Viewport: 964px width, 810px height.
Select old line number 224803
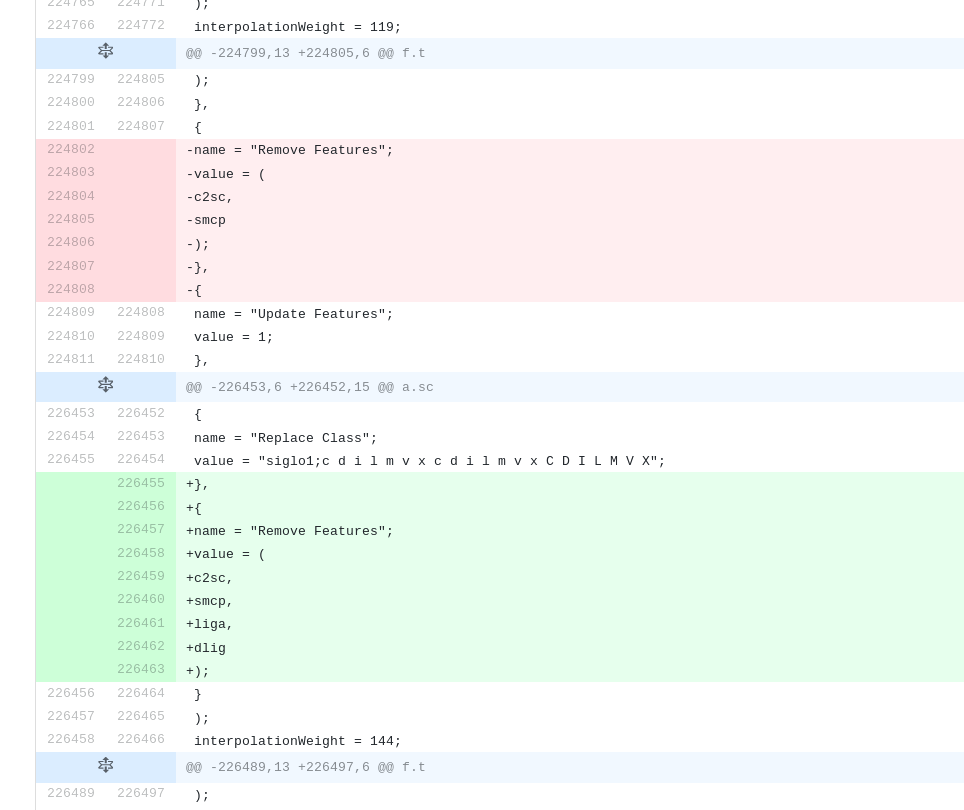71,172
